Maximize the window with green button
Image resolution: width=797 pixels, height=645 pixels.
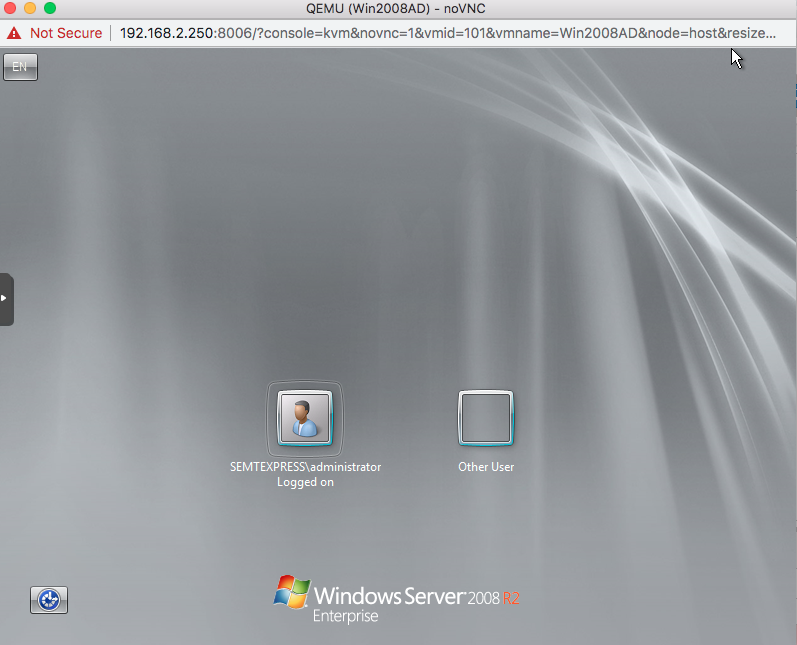tap(50, 8)
